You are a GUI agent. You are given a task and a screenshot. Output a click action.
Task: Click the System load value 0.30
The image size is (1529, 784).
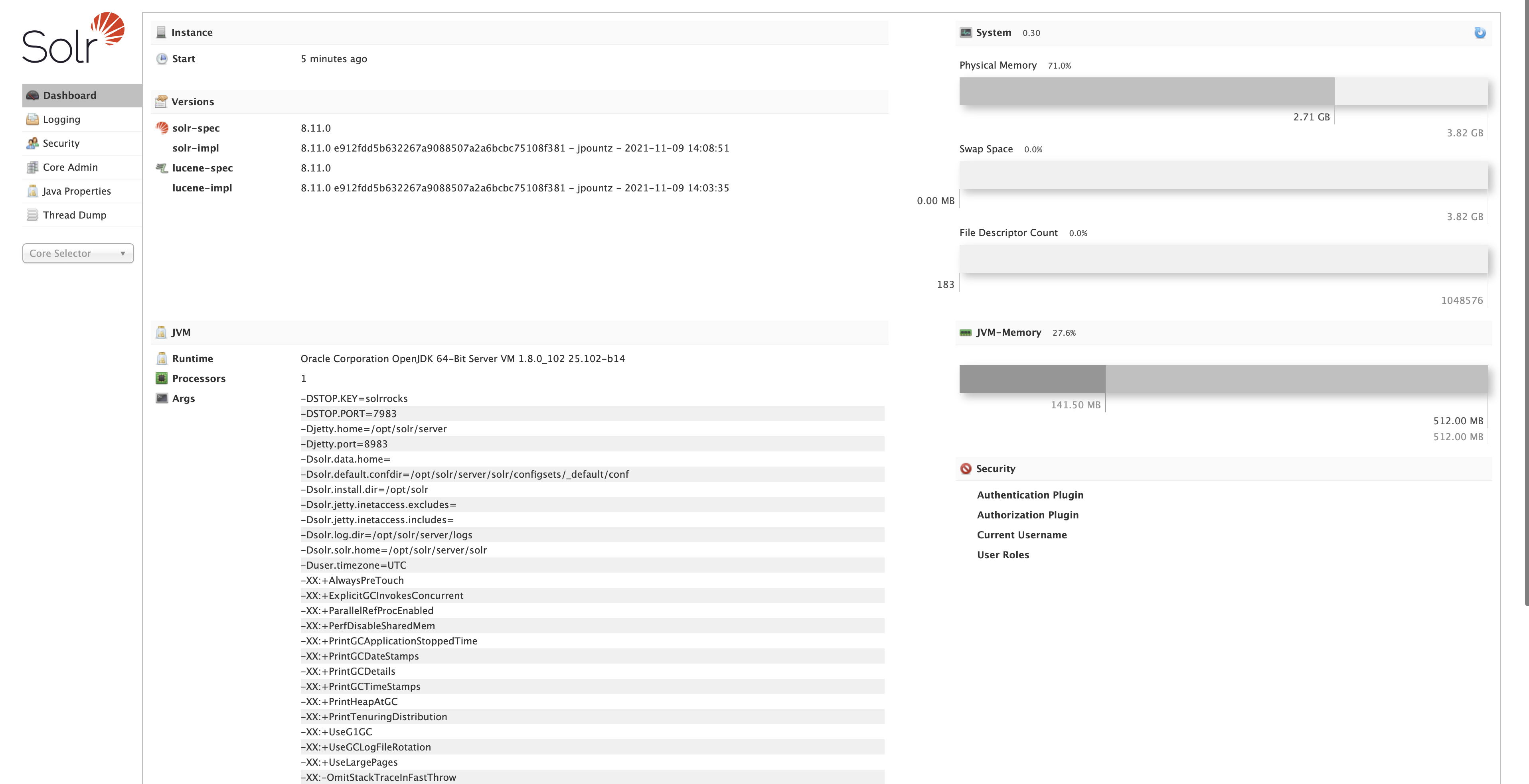[1031, 33]
